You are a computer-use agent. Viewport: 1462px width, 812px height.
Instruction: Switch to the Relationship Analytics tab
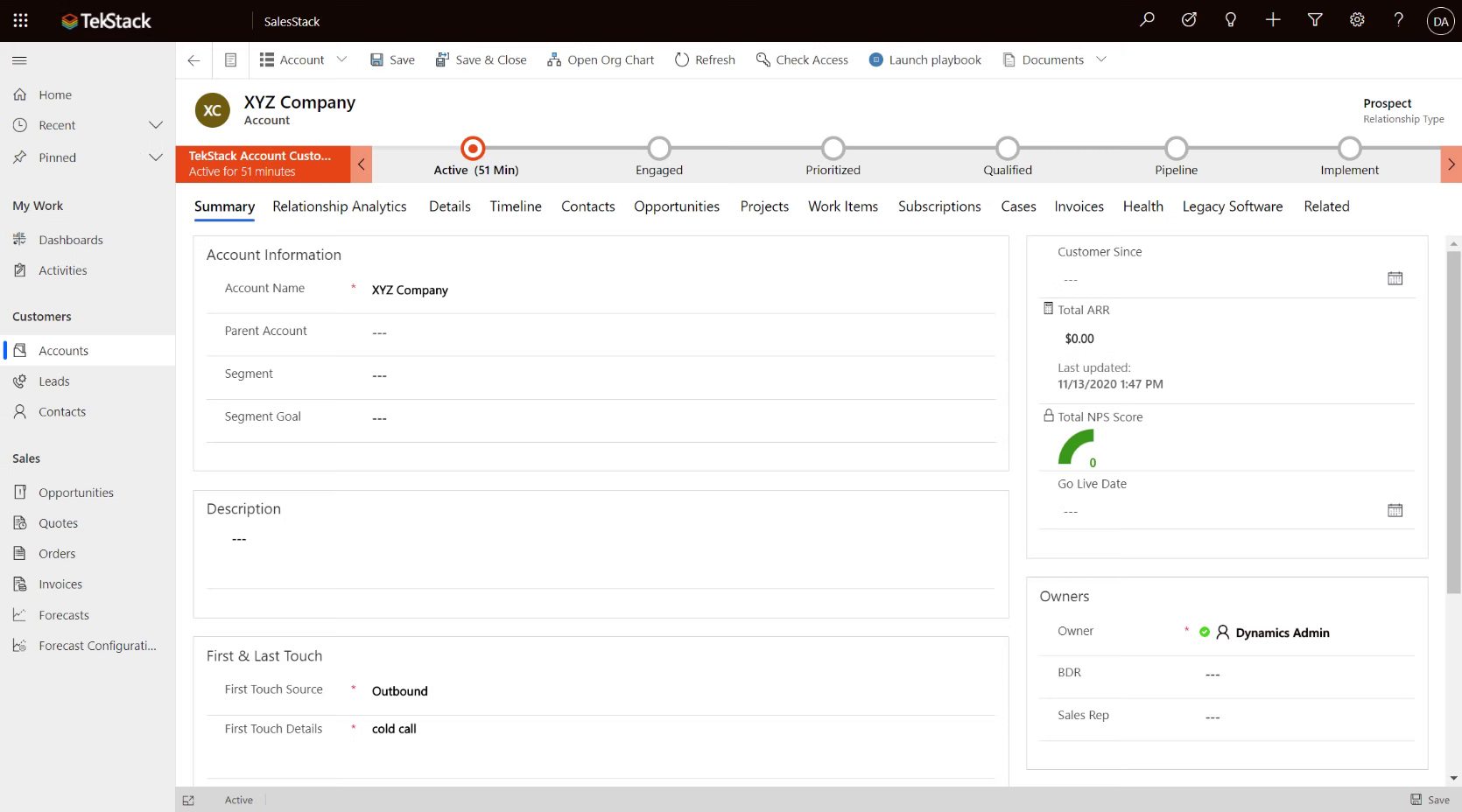[340, 206]
